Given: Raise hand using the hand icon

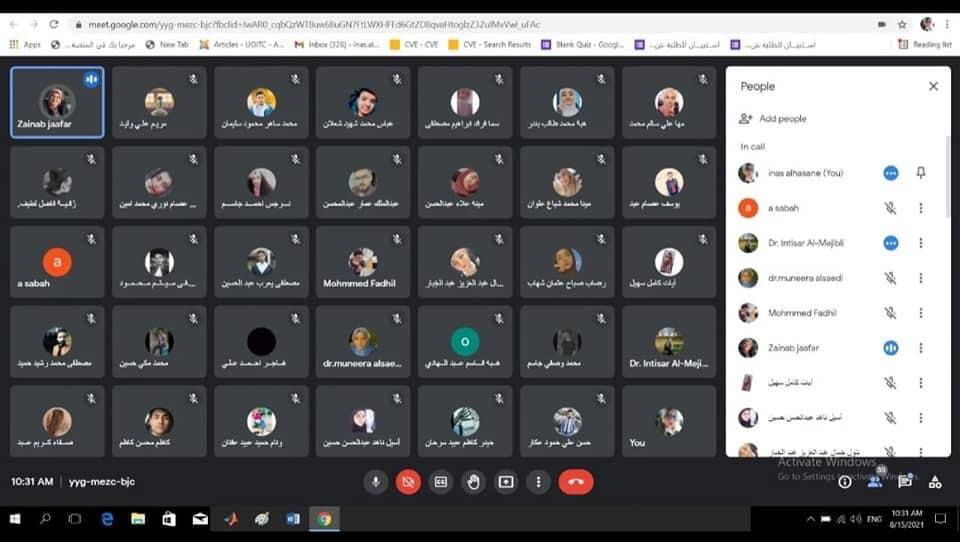Looking at the screenshot, I should click(x=473, y=482).
